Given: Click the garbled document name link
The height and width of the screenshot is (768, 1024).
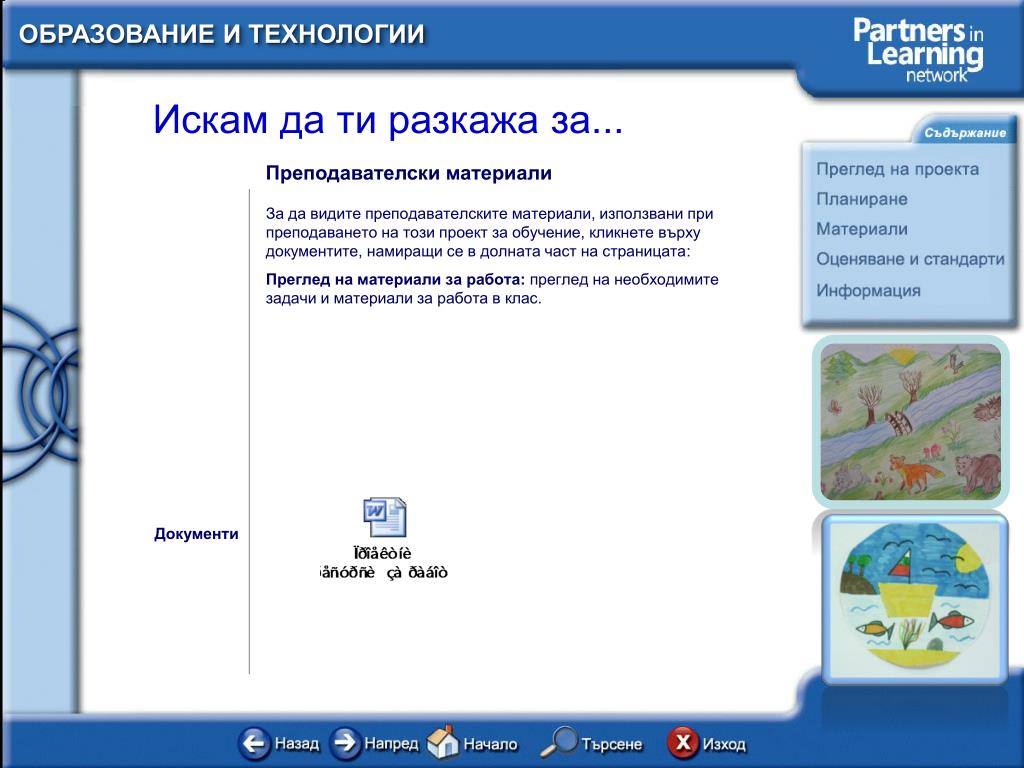Looking at the screenshot, I should tap(383, 563).
